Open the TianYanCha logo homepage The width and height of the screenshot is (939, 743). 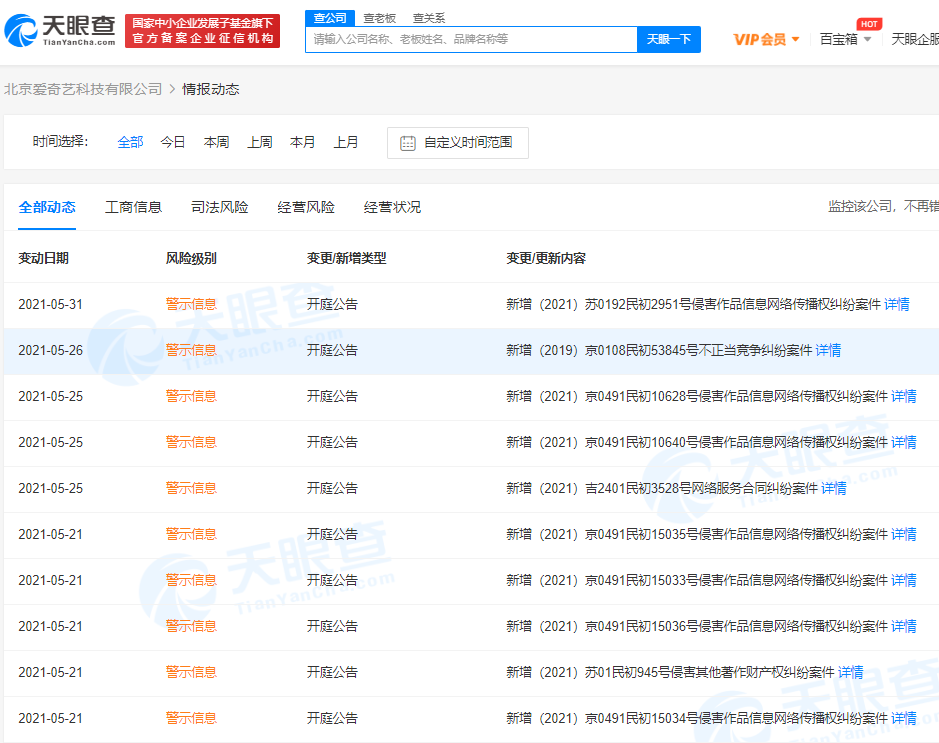coord(60,31)
